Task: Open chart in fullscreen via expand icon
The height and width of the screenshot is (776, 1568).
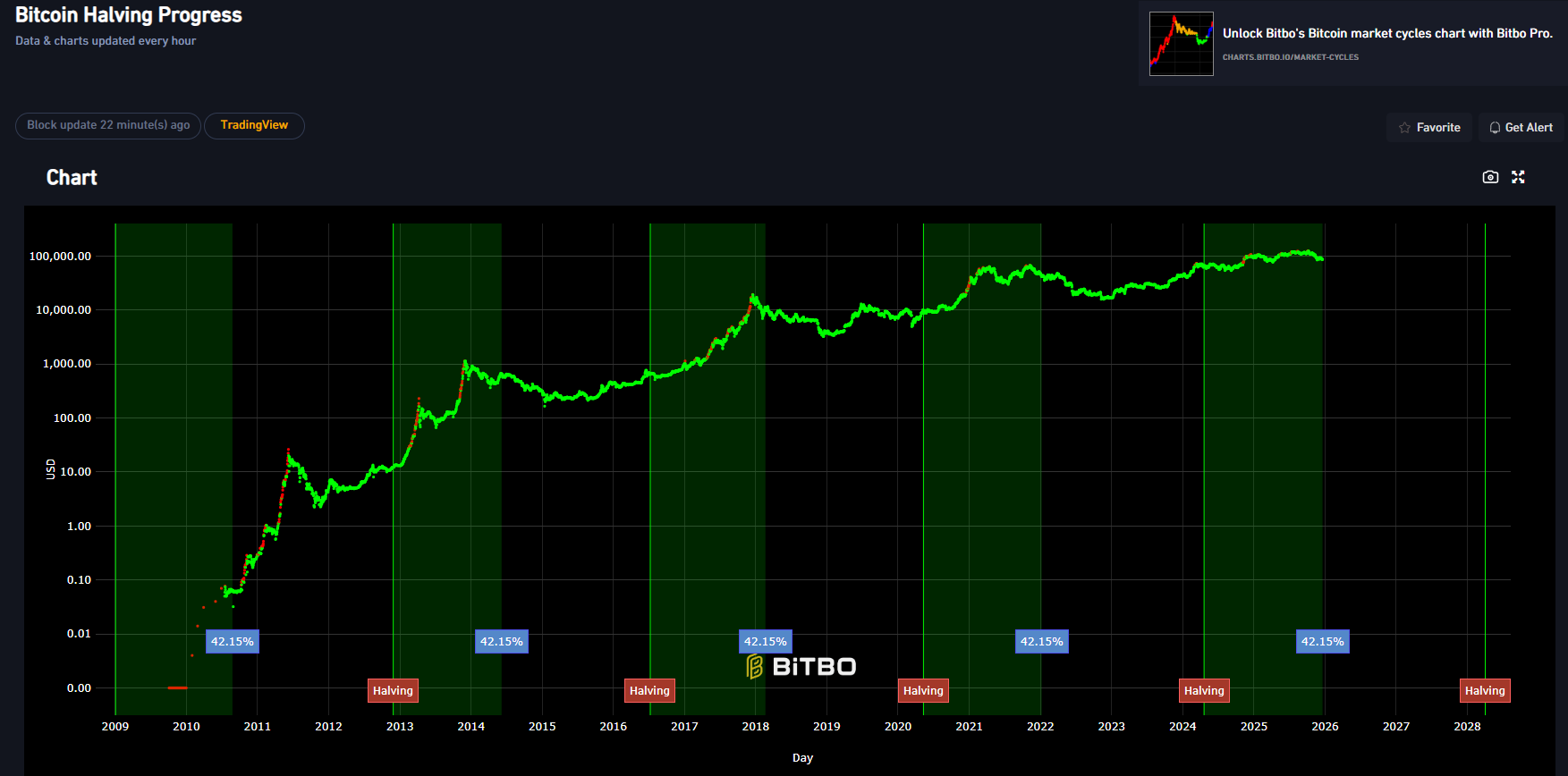Action: tap(1518, 177)
